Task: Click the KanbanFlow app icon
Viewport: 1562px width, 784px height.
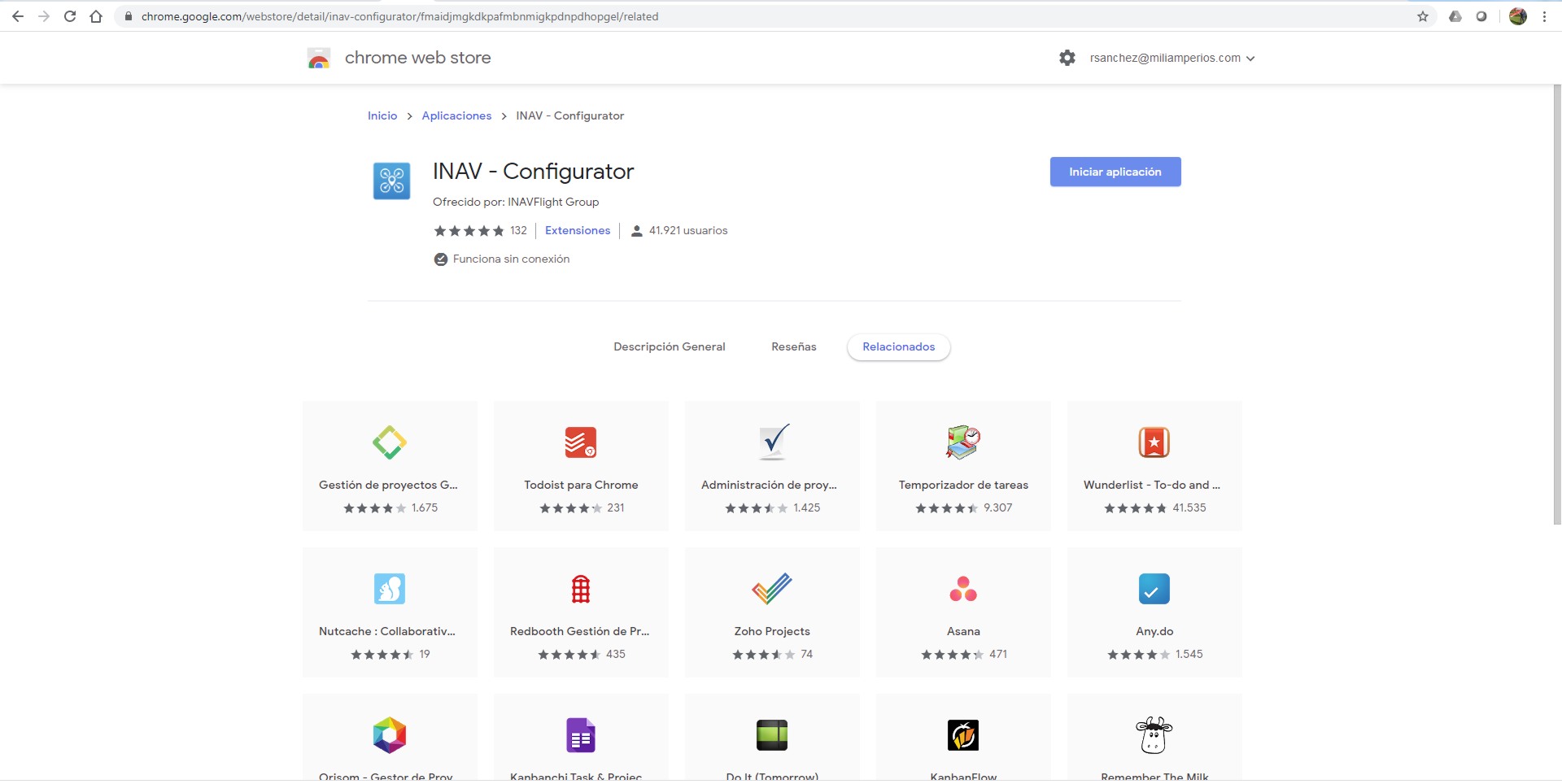Action: pyautogui.click(x=963, y=735)
